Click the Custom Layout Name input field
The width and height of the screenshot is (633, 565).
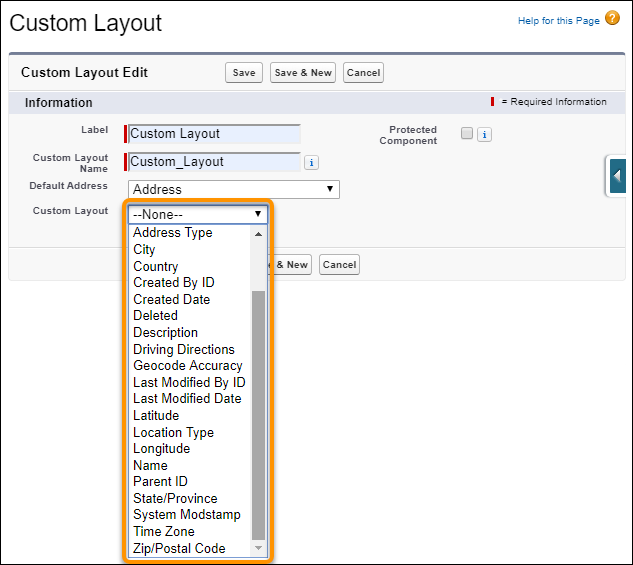(214, 162)
